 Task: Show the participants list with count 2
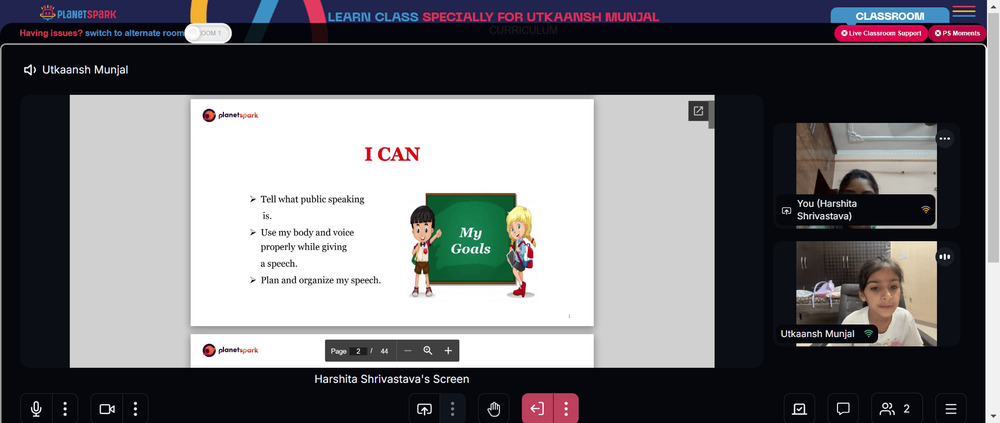point(896,409)
